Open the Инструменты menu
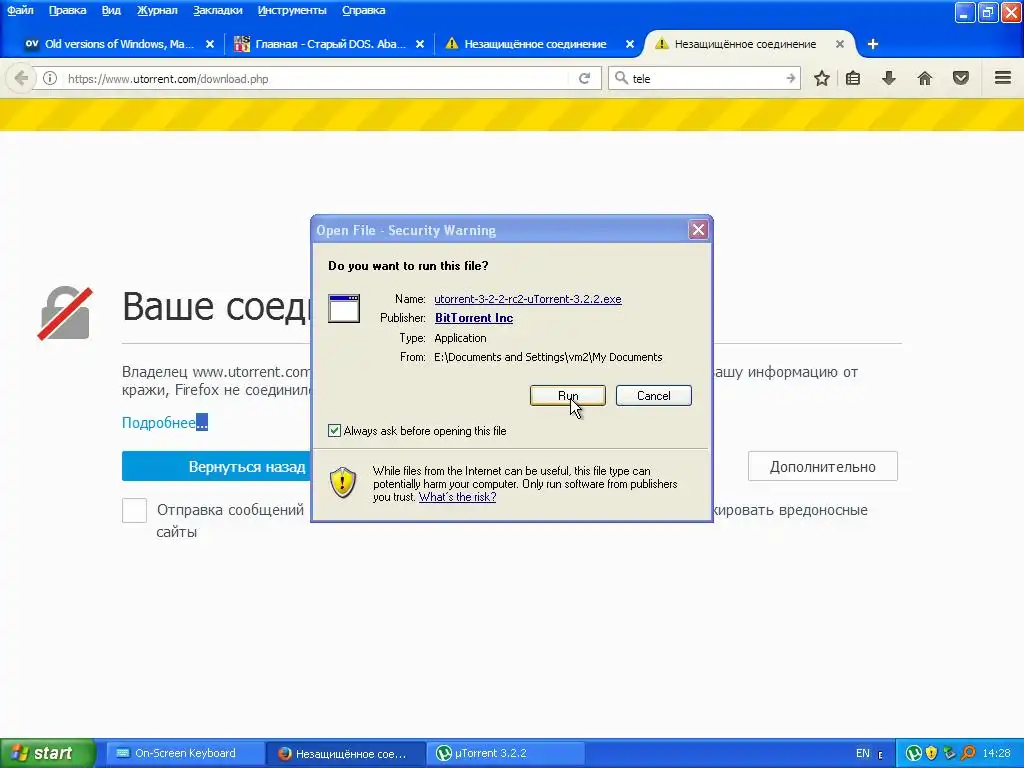The width and height of the screenshot is (1024, 768). point(292,10)
